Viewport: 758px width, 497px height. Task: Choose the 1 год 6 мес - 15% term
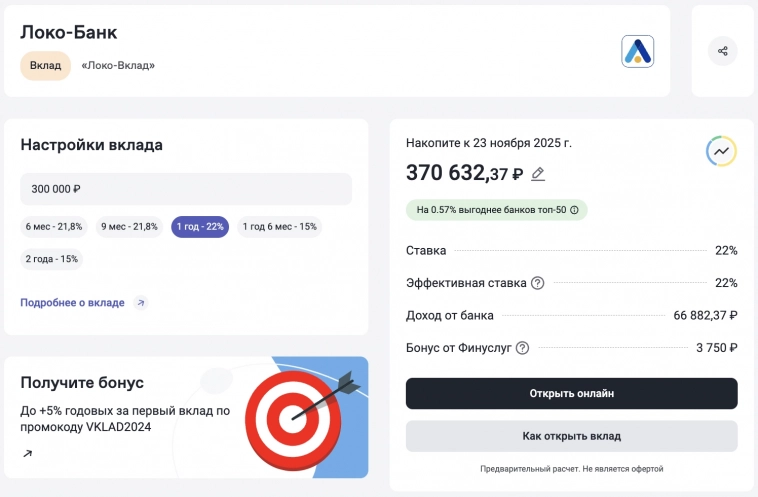(279, 226)
